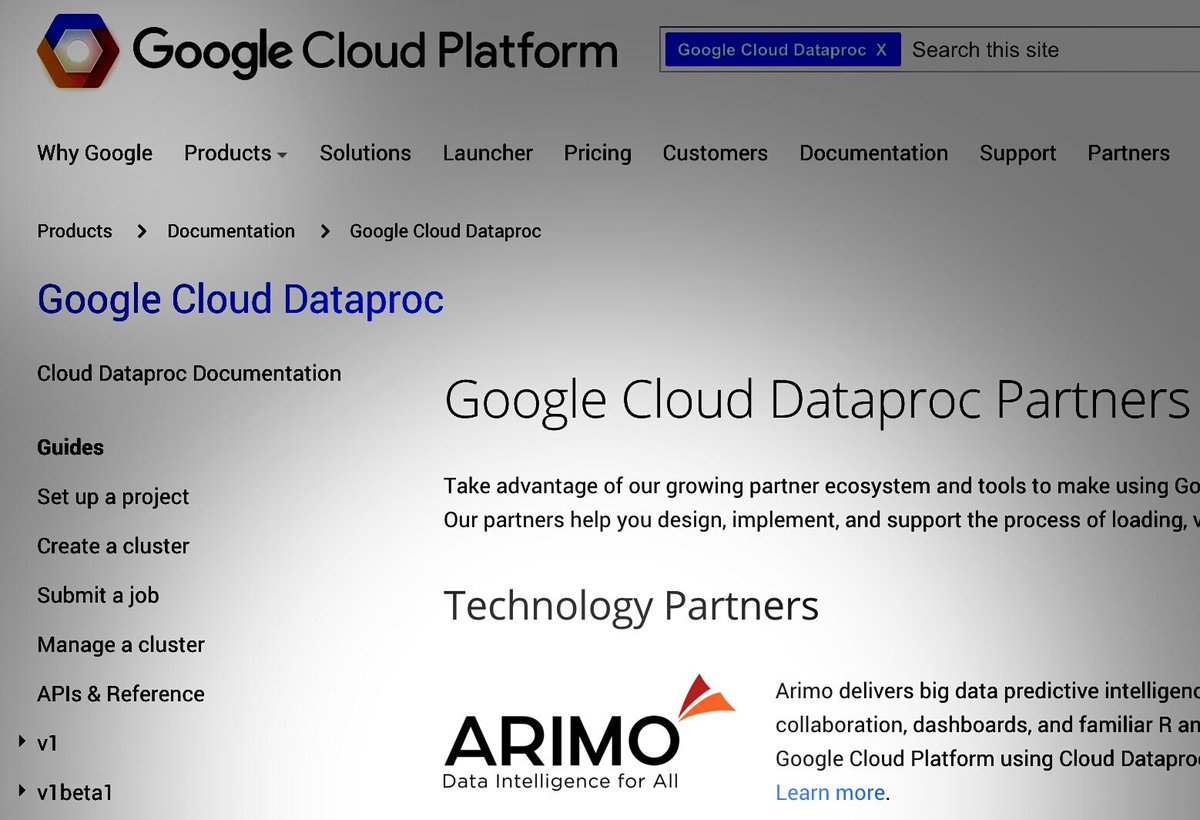Click the Google Cloud Dataproc Partners page title

click(817, 400)
